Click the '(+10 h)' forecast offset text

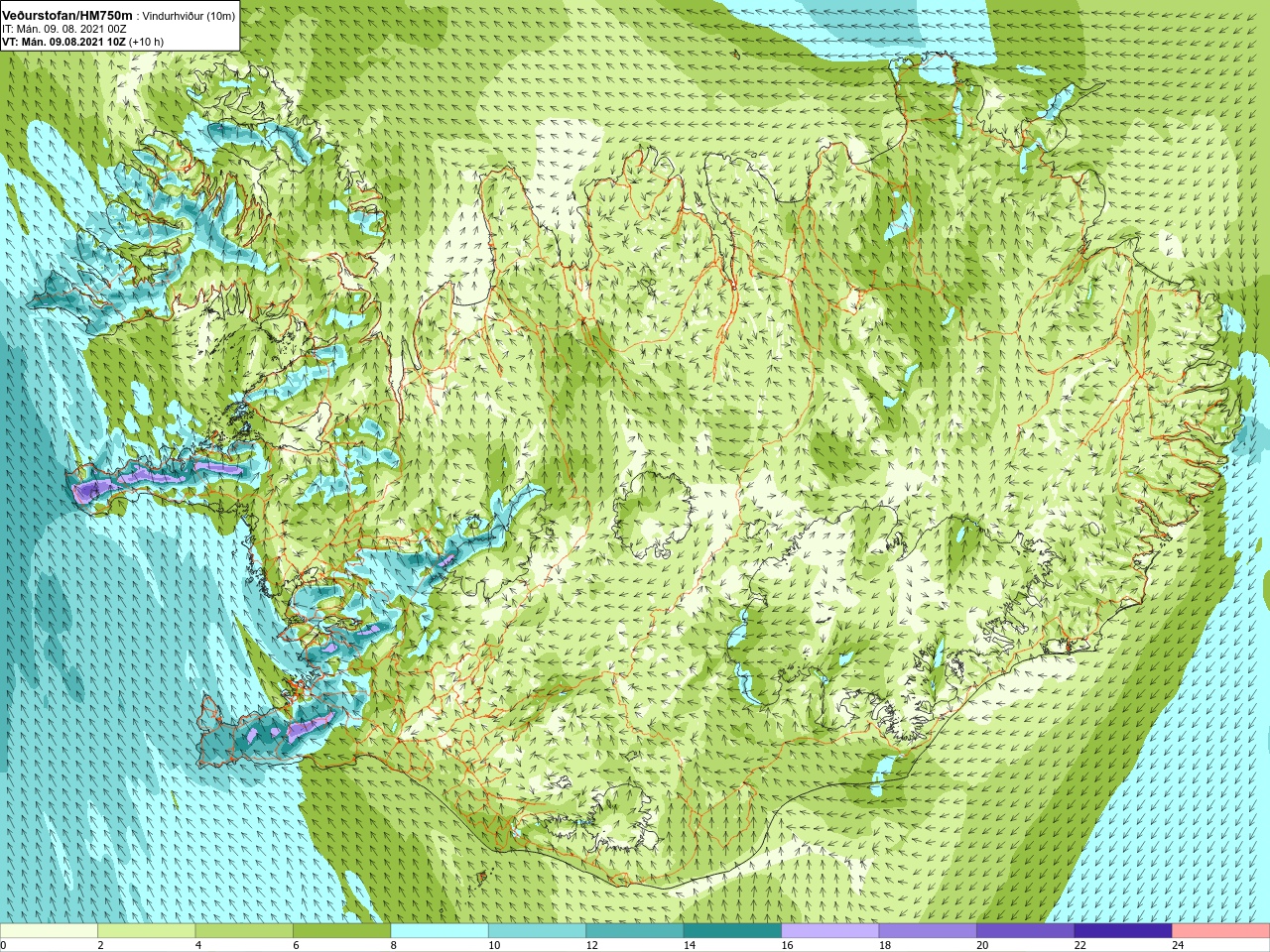[145, 42]
